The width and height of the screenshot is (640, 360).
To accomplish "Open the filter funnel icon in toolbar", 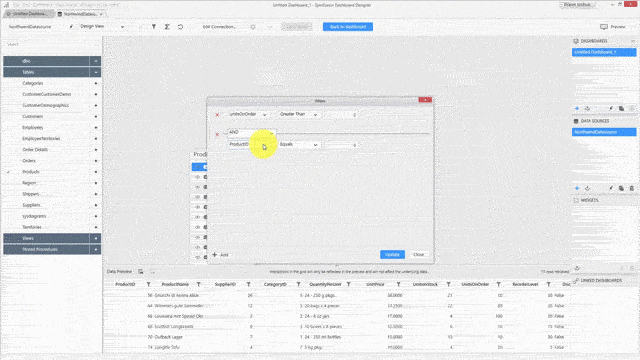I will 154,27.
